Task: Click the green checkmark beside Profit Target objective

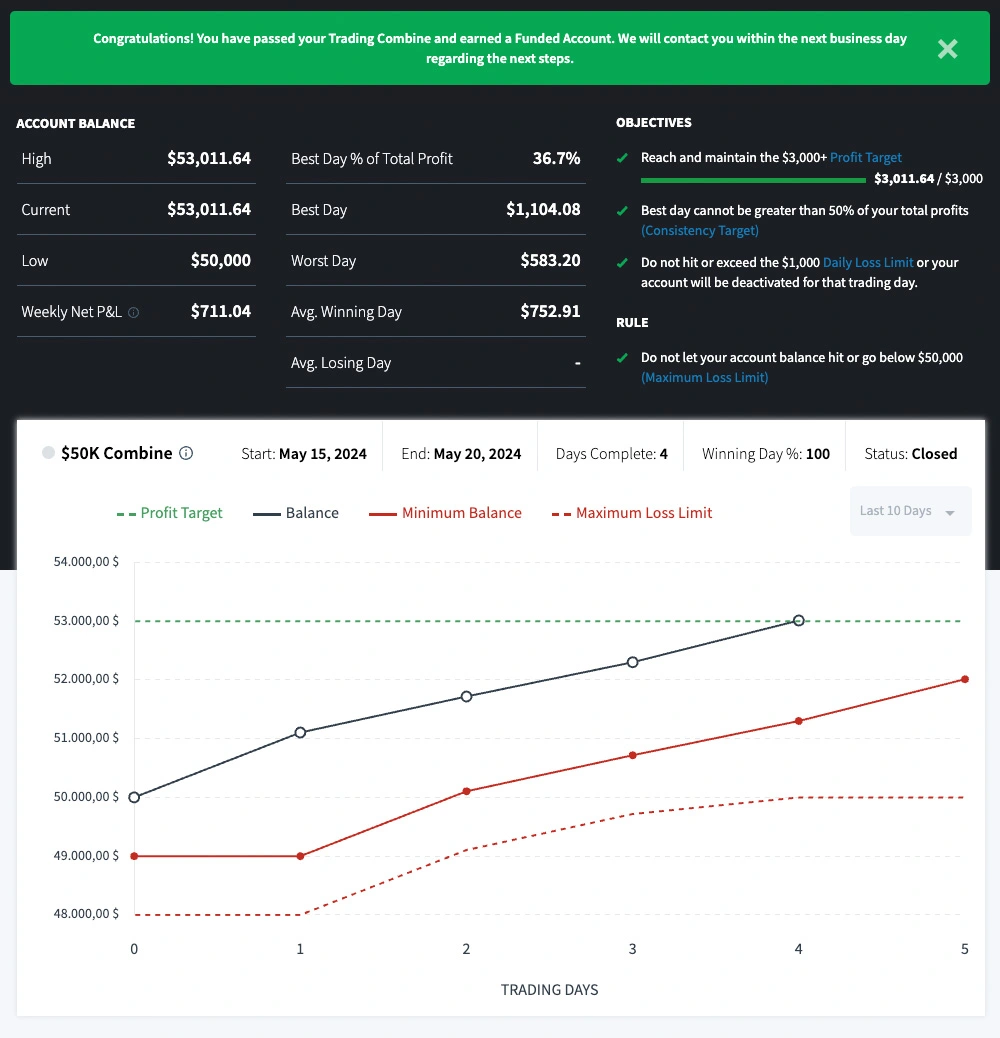Action: 623,158
